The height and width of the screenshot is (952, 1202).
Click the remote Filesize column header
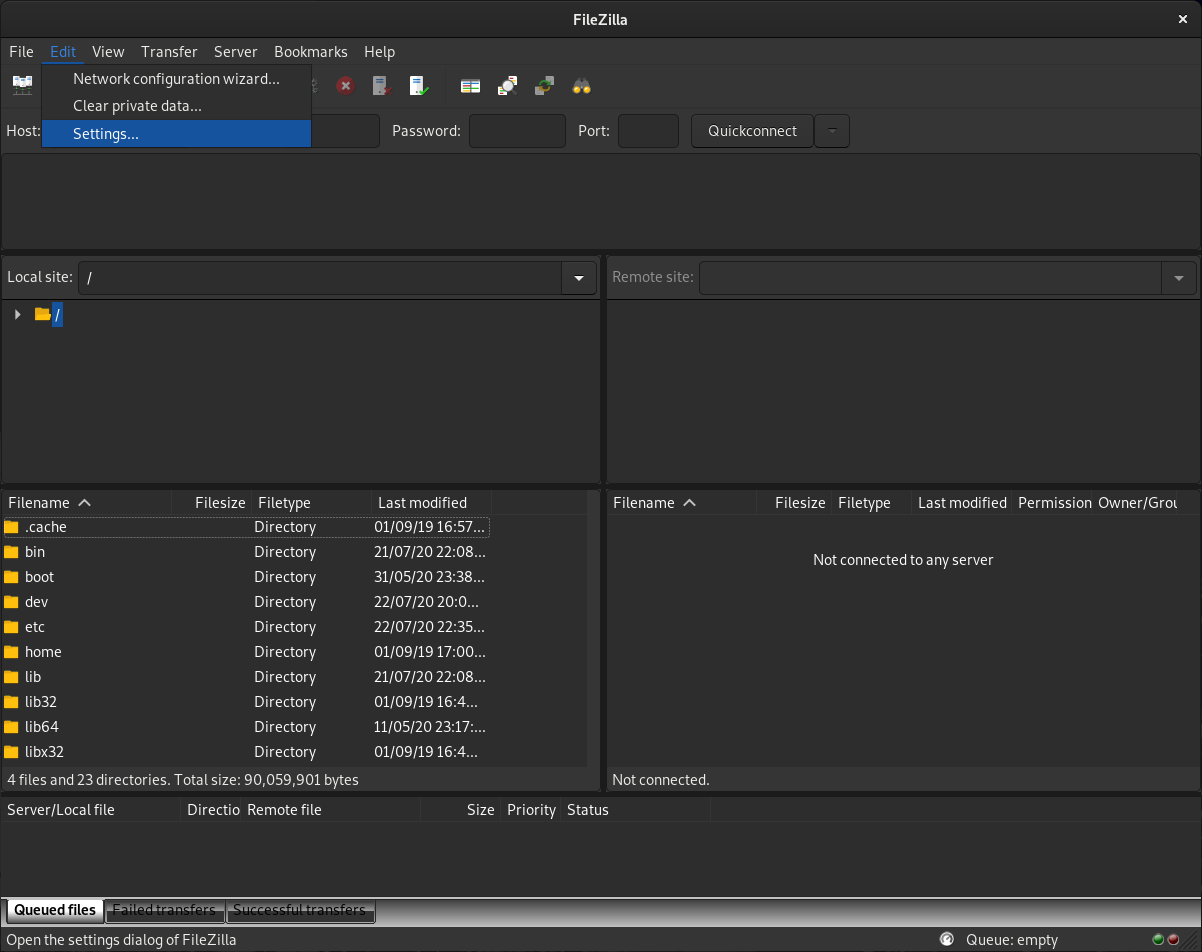[x=794, y=503]
